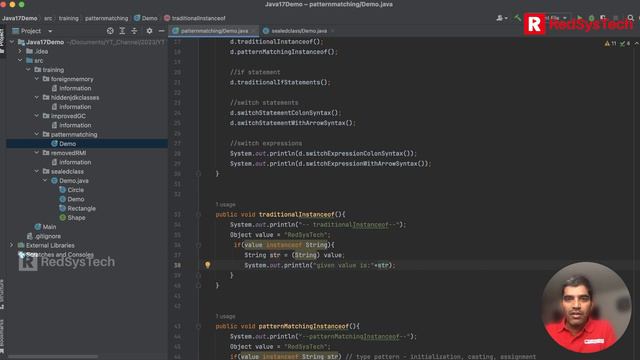
Task: Collapse the Java17Demo root node
Action: click(x=12, y=42)
